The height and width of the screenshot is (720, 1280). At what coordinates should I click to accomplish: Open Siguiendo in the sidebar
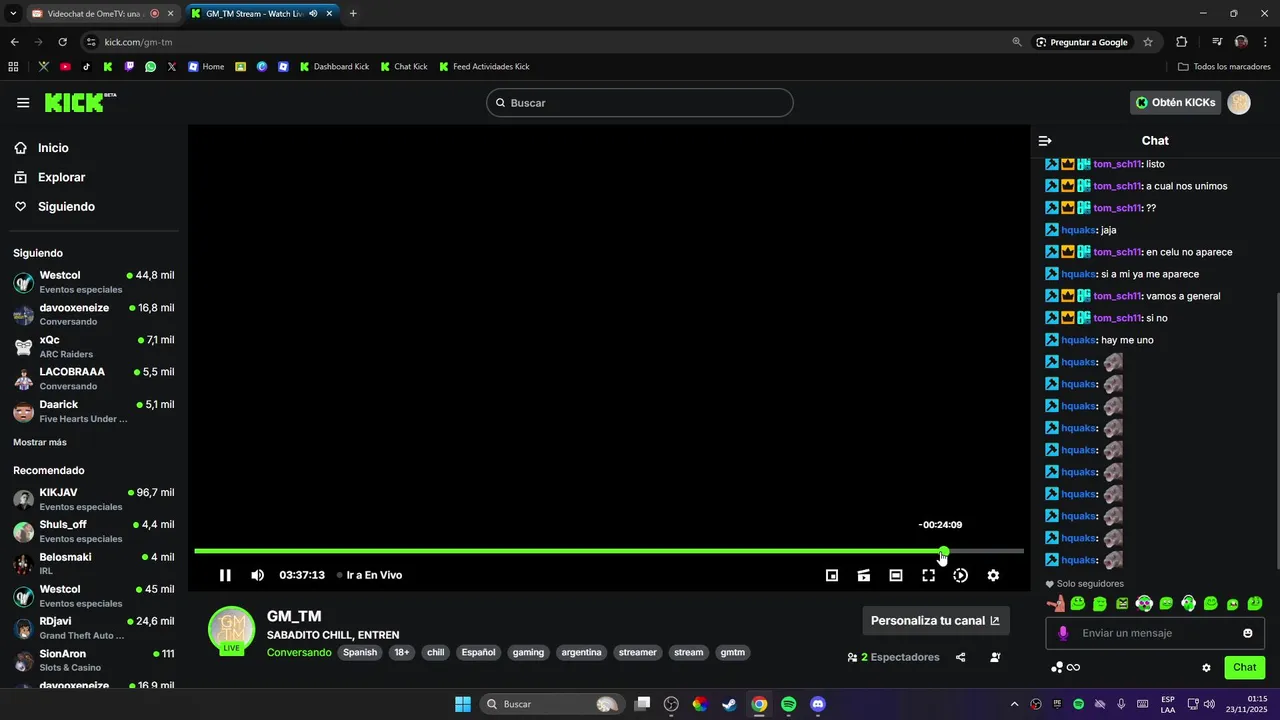point(66,207)
